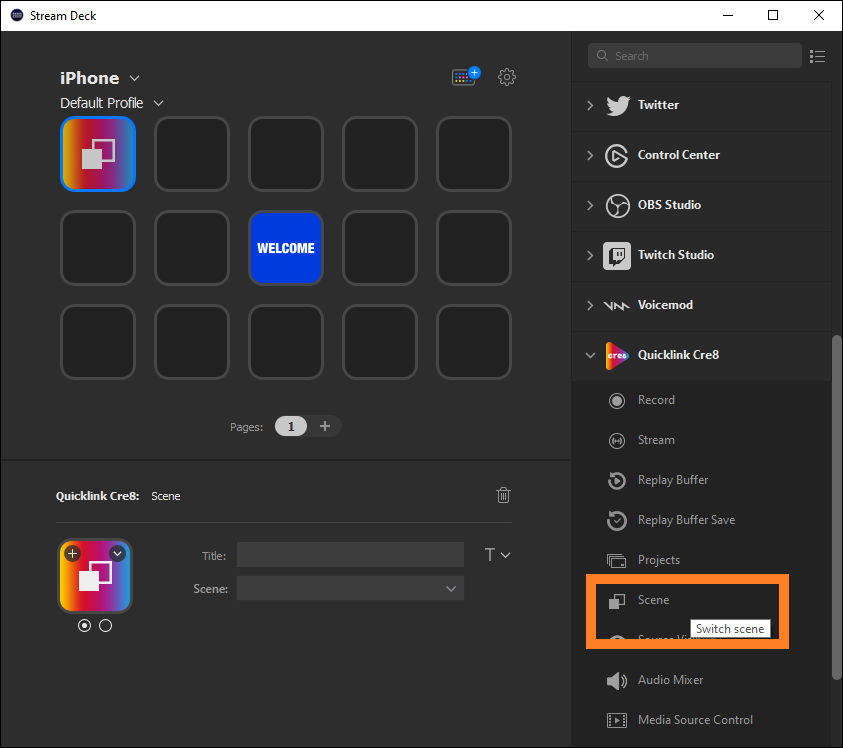The image size is (843, 748).
Task: Expand the Control Center category
Action: (x=590, y=155)
